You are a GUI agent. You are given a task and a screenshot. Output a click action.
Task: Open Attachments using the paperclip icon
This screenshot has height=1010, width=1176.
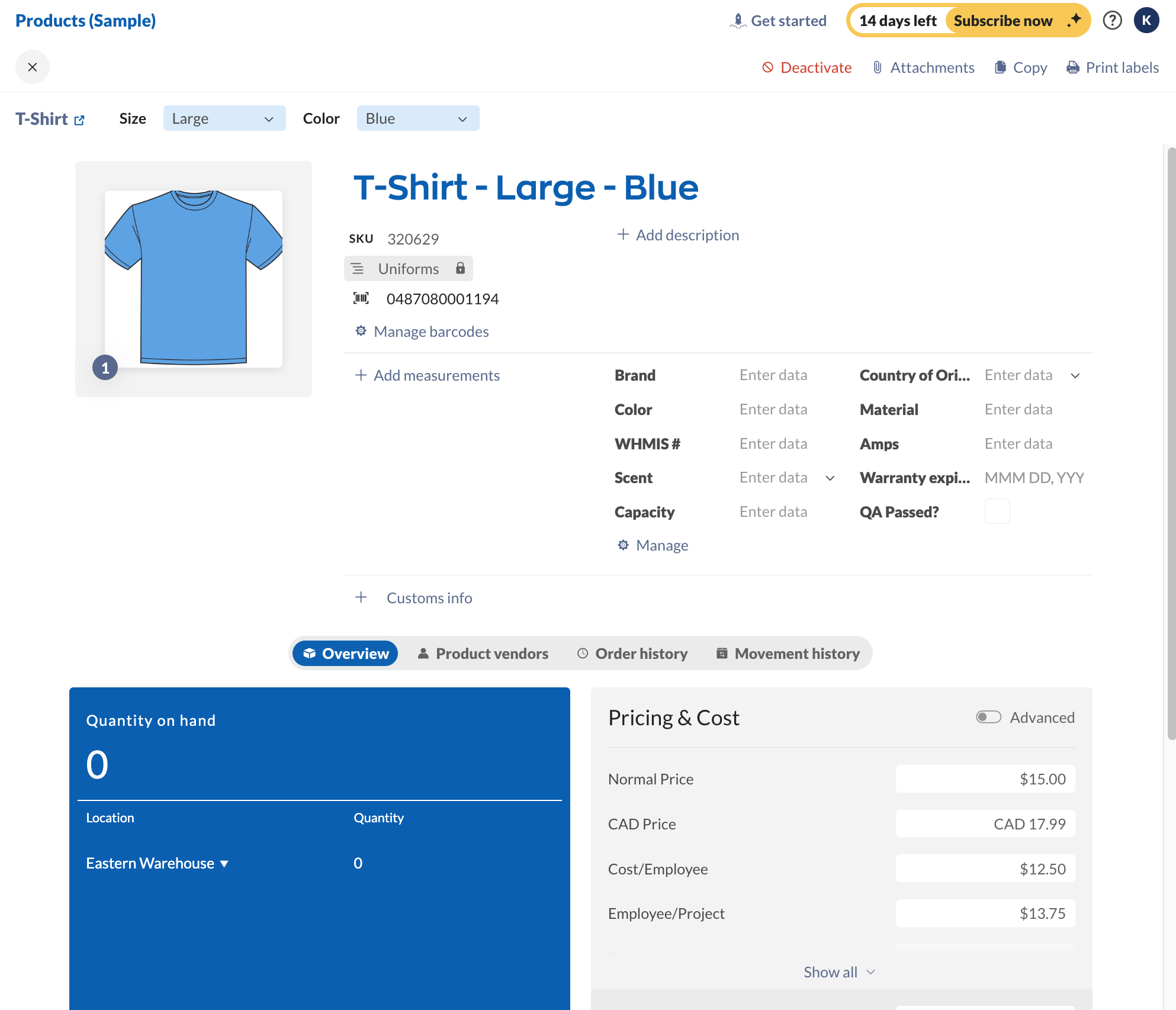(877, 67)
